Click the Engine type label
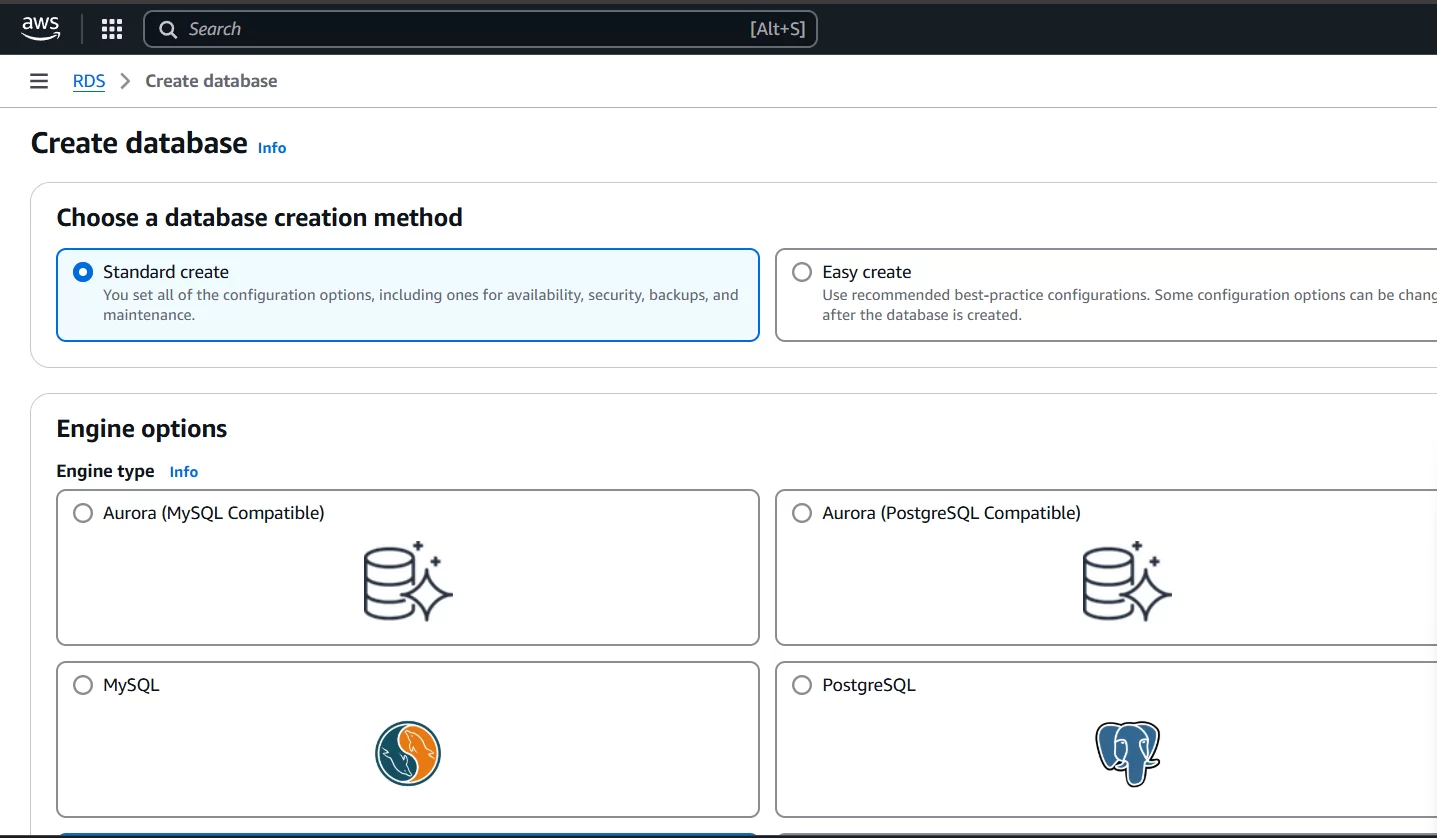Image resolution: width=1437 pixels, height=838 pixels. (105, 471)
